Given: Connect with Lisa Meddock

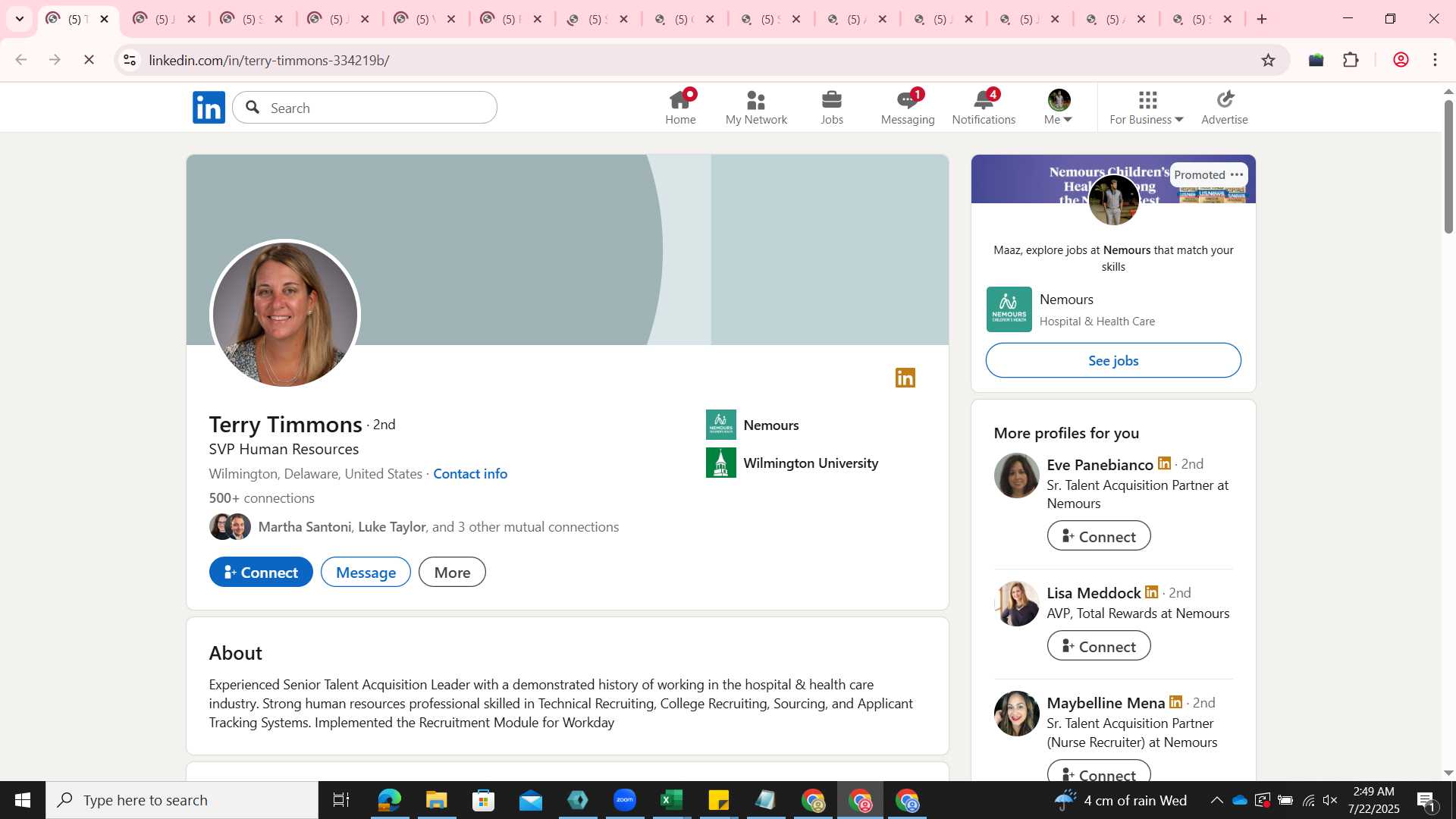Looking at the screenshot, I should pos(1099,646).
